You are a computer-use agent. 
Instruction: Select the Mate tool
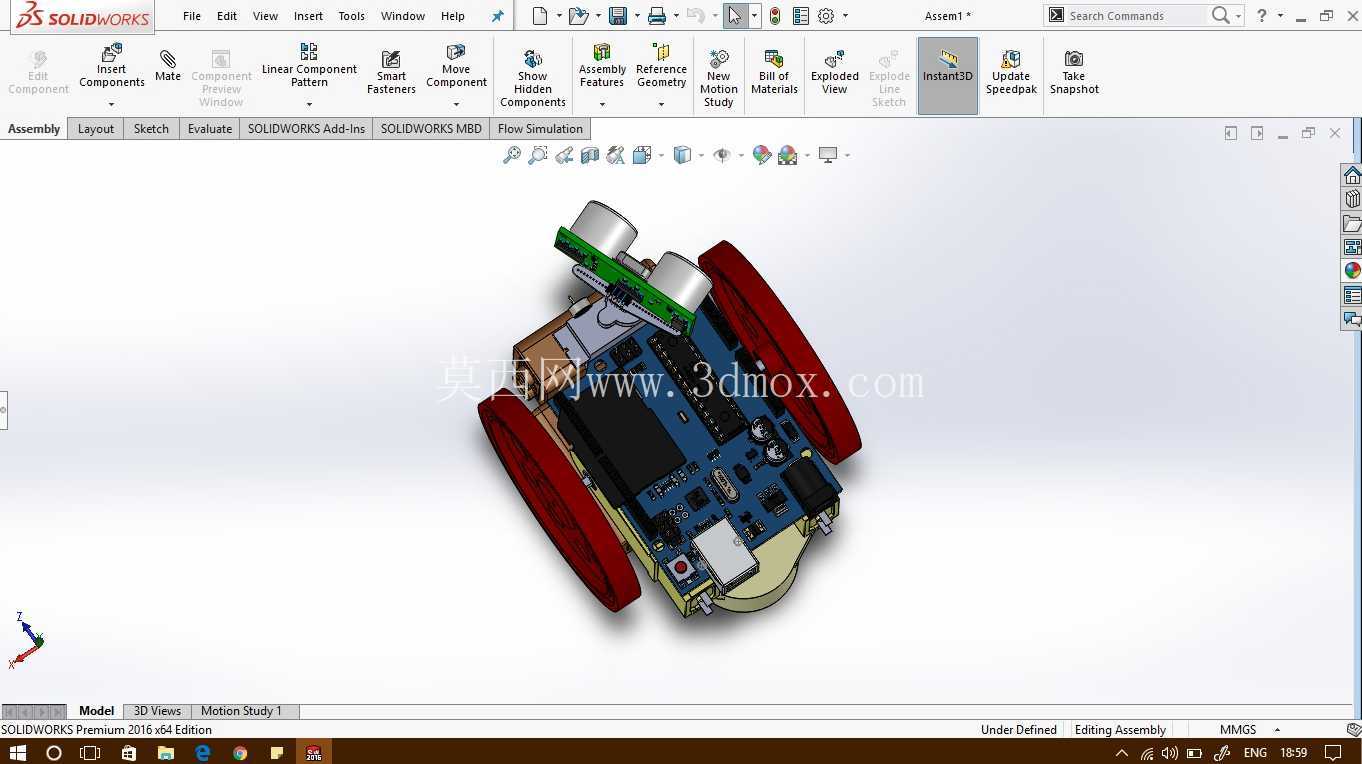coord(168,66)
